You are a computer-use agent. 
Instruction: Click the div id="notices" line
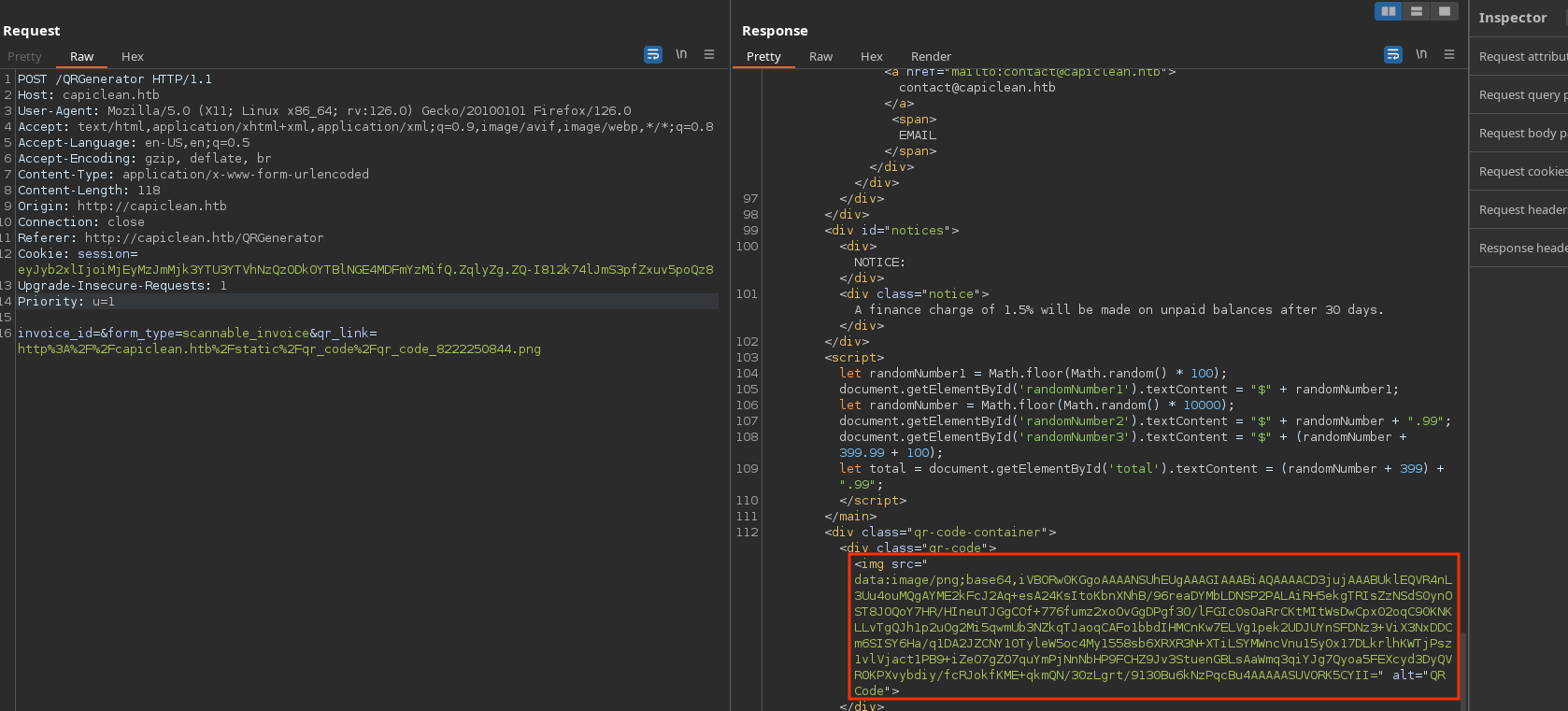[891, 231]
